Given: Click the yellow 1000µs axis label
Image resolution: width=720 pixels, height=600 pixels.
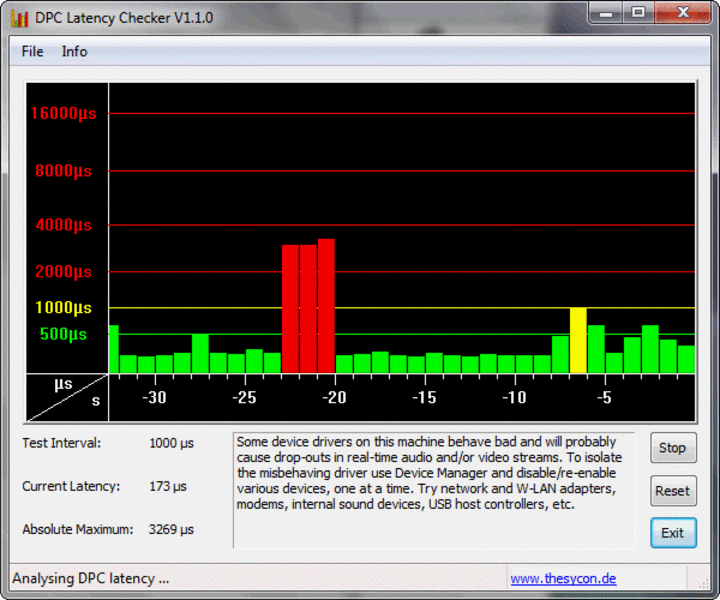Looking at the screenshot, I should [x=63, y=308].
